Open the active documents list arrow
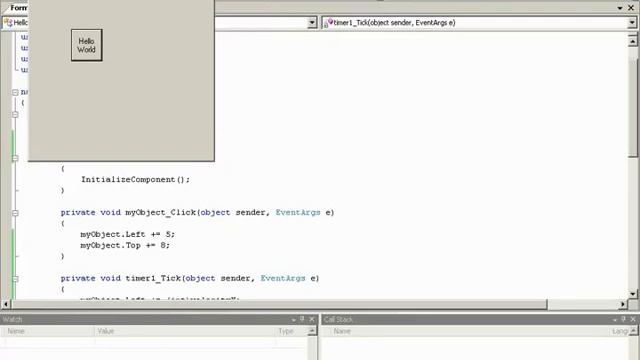Viewport: 640px width, 360px height. pos(620,8)
